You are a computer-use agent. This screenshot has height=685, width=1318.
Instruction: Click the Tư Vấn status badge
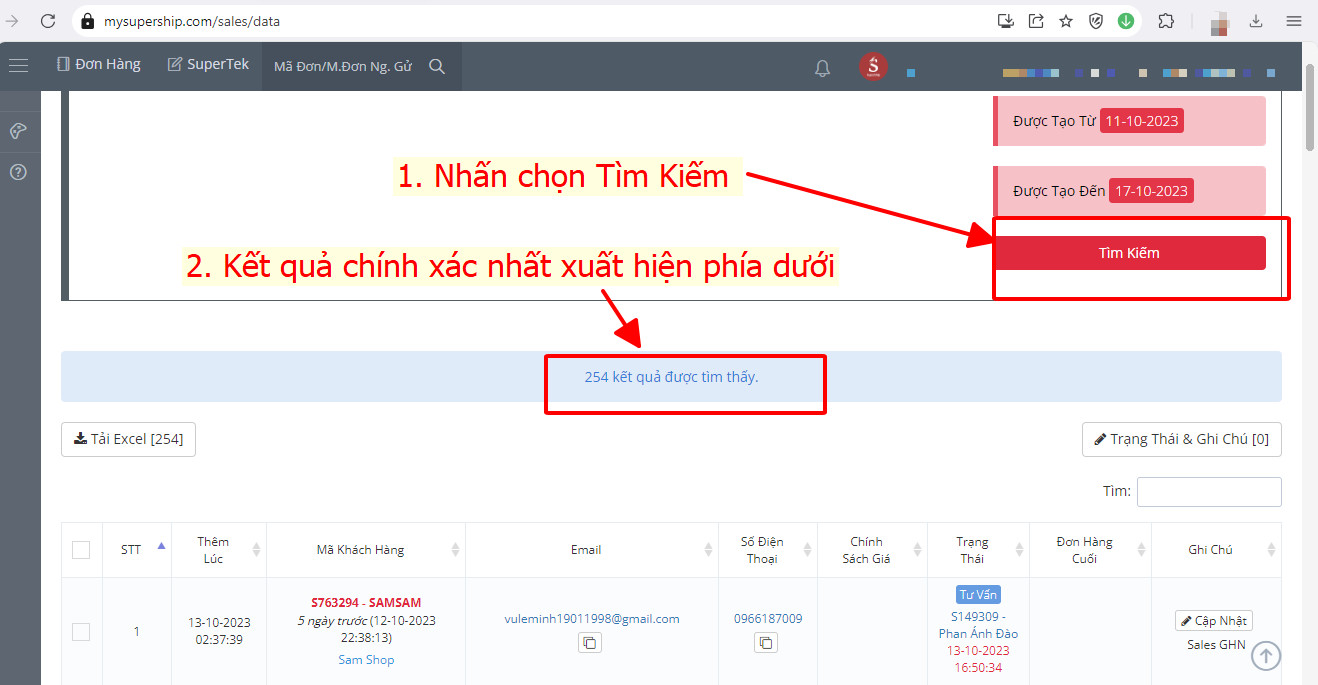pos(978,595)
